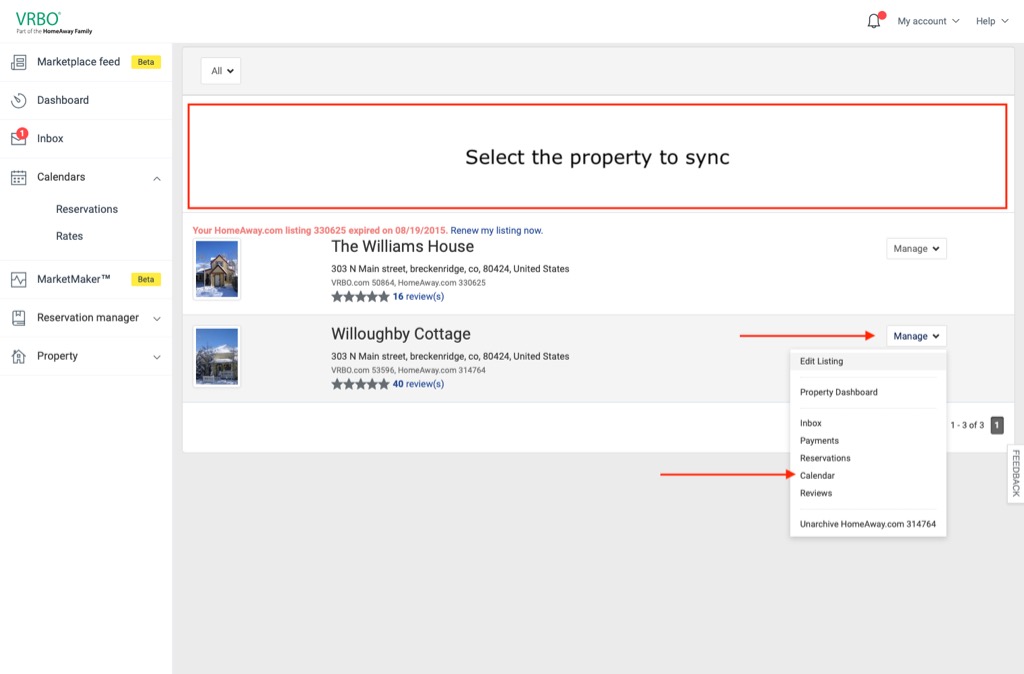Open 16 review(s) link
The width and height of the screenshot is (1024, 674).
tap(418, 297)
